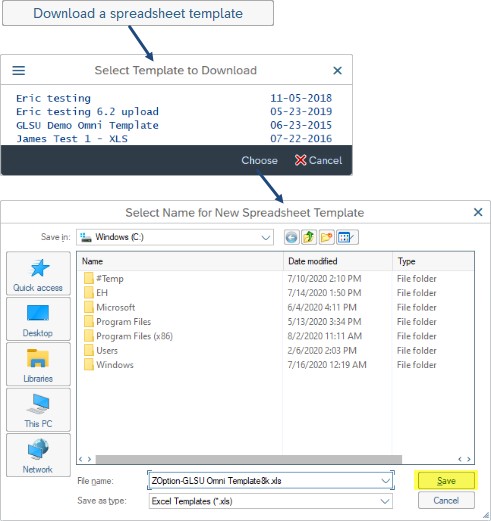Select Desktop in the places sidebar
491x521 pixels.
pos(38,319)
